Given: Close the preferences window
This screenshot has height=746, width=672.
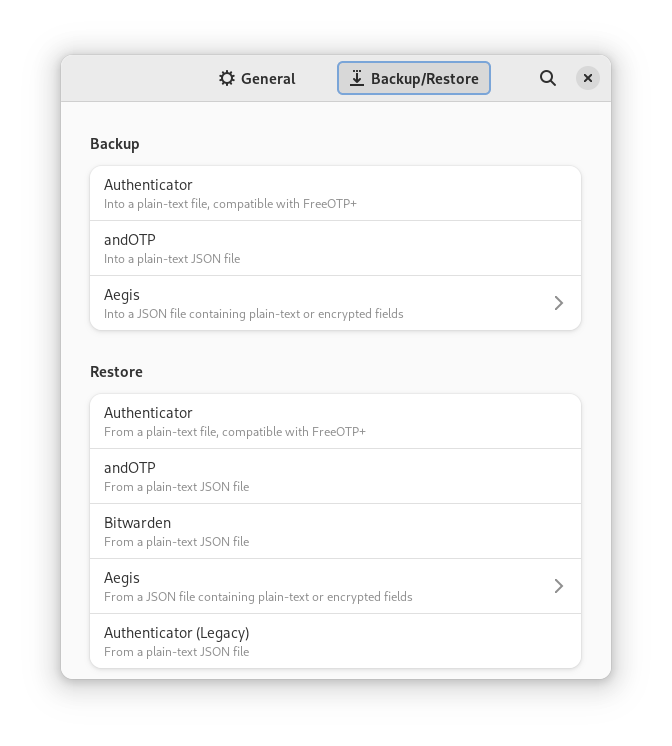Looking at the screenshot, I should [588, 78].
